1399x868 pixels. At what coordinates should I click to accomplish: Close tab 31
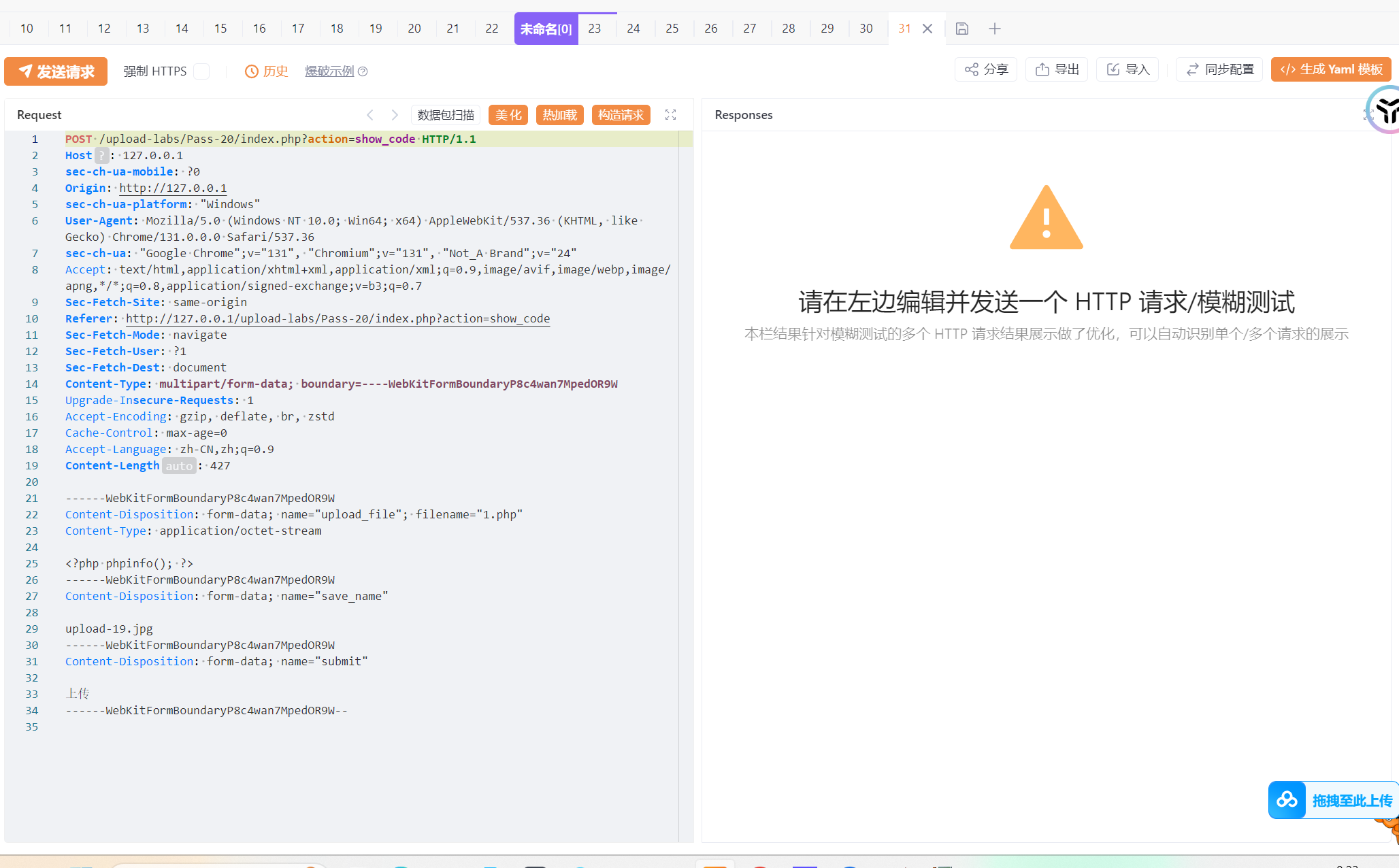(927, 29)
